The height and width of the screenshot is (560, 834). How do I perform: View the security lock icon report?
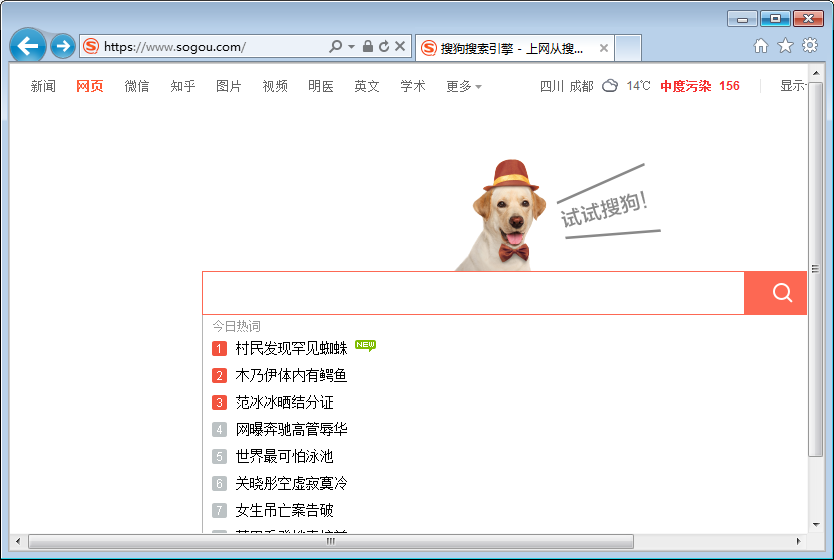click(x=368, y=46)
